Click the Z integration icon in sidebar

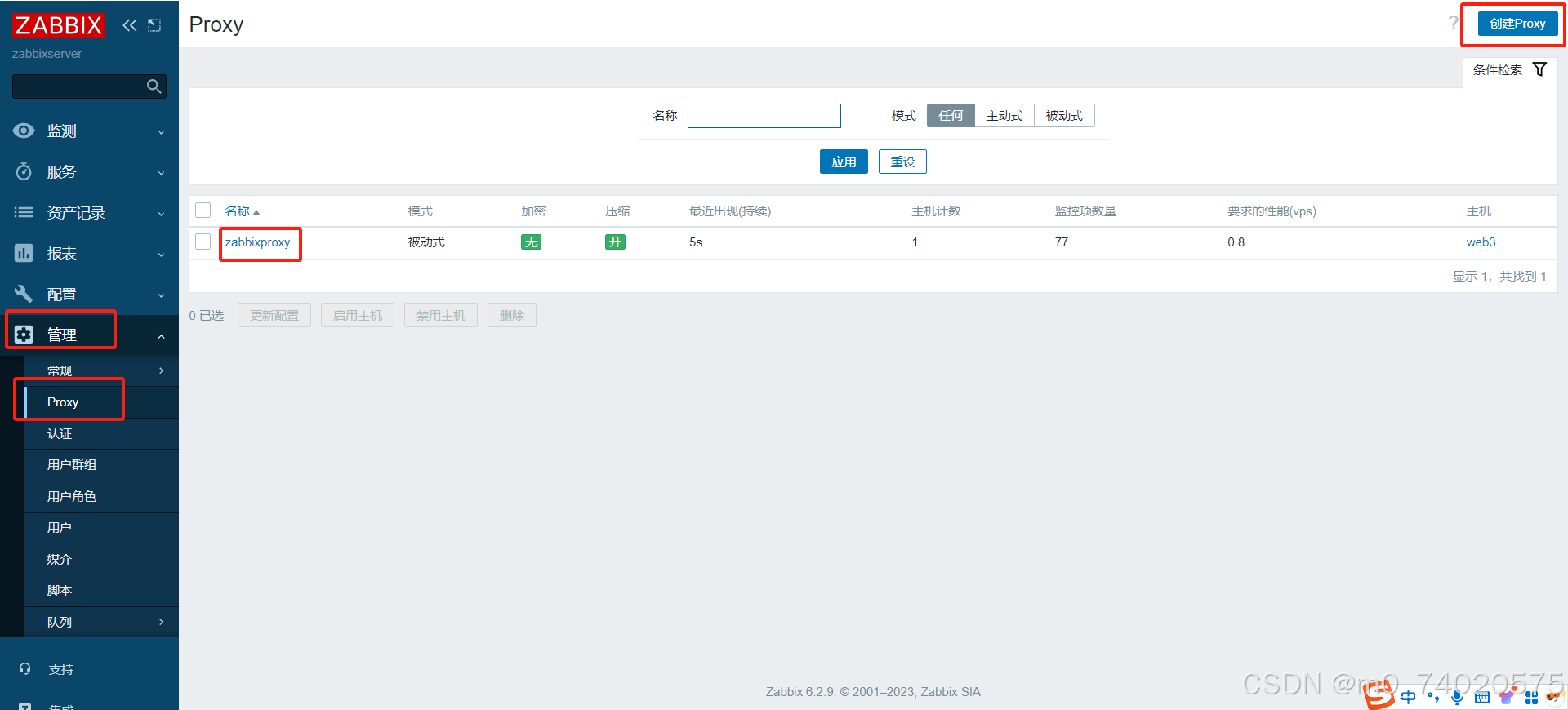[24, 707]
